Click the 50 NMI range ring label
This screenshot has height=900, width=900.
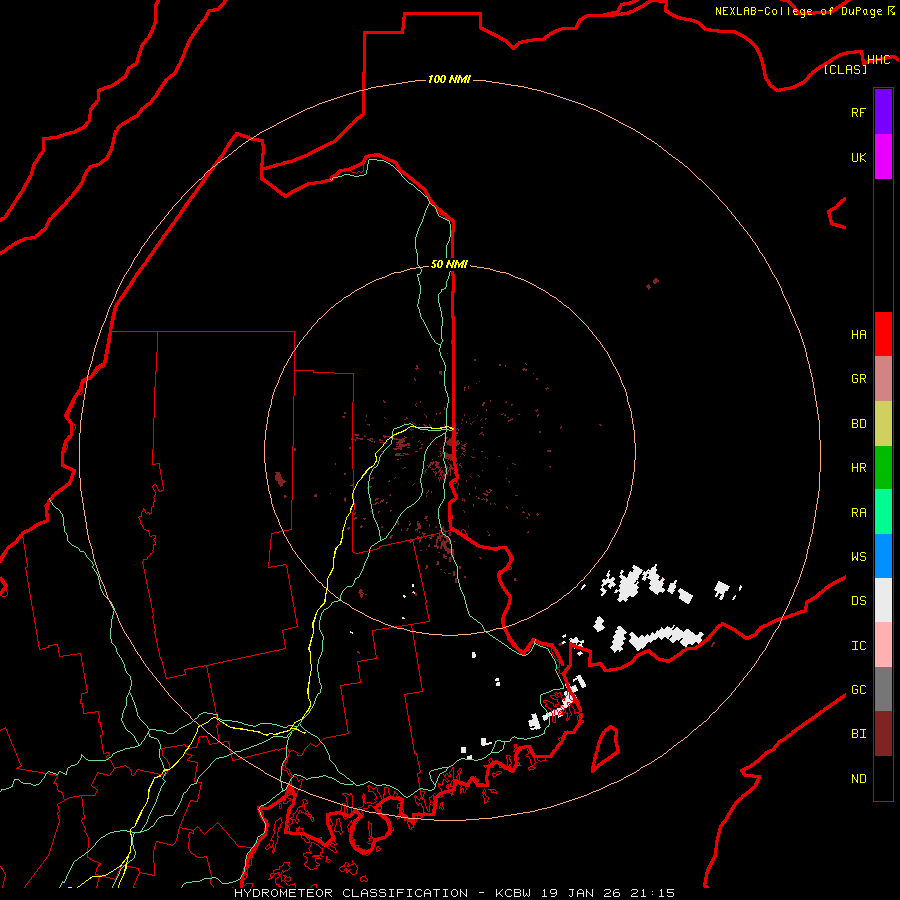coord(449,264)
